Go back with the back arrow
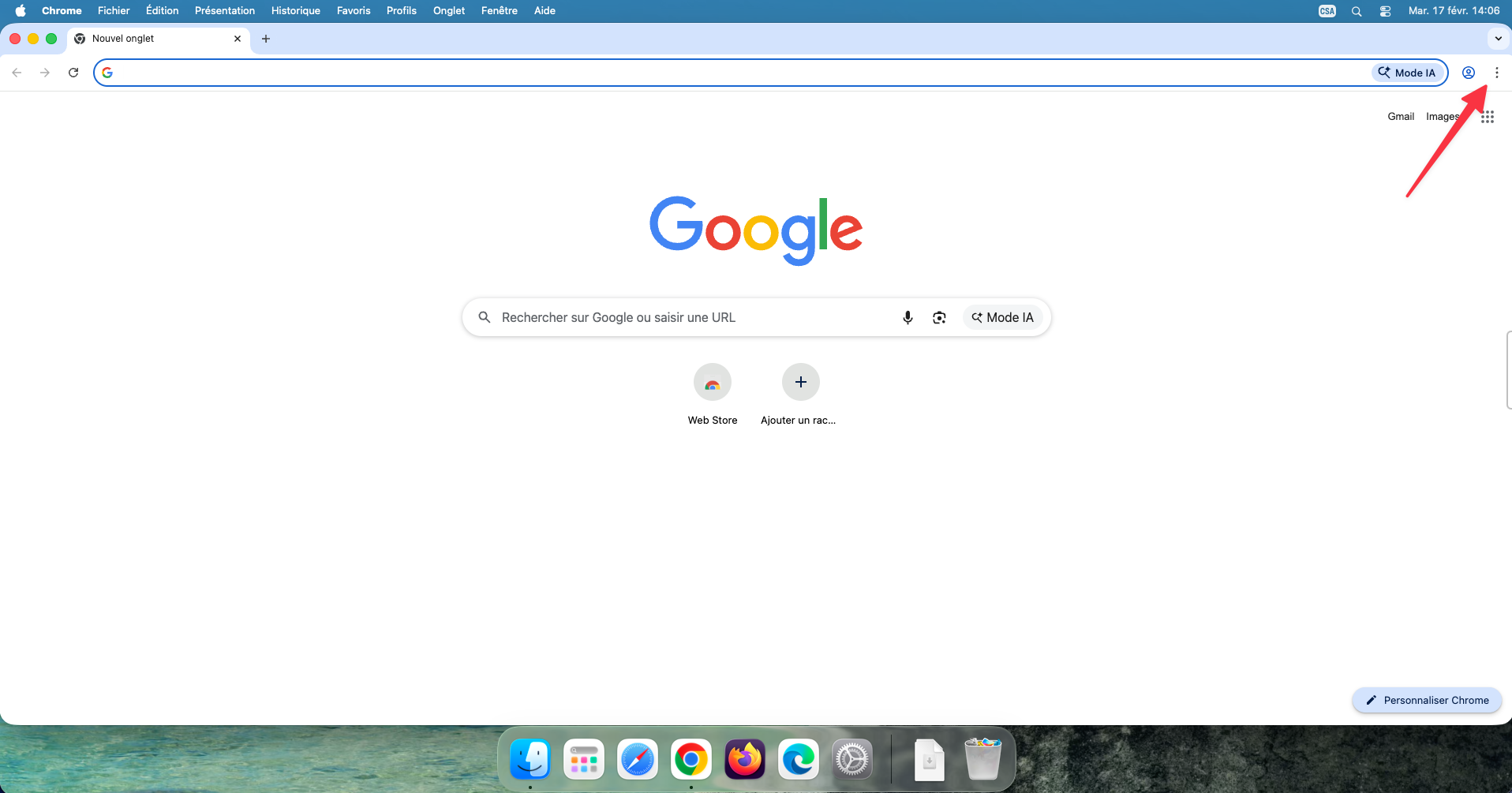 click(17, 73)
